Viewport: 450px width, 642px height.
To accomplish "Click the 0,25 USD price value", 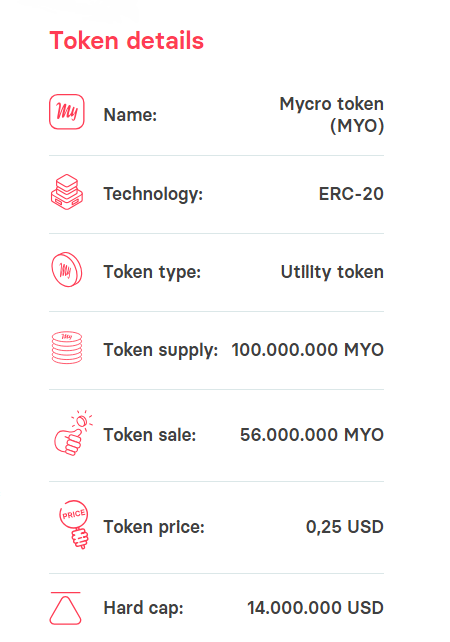I will click(x=345, y=527).
